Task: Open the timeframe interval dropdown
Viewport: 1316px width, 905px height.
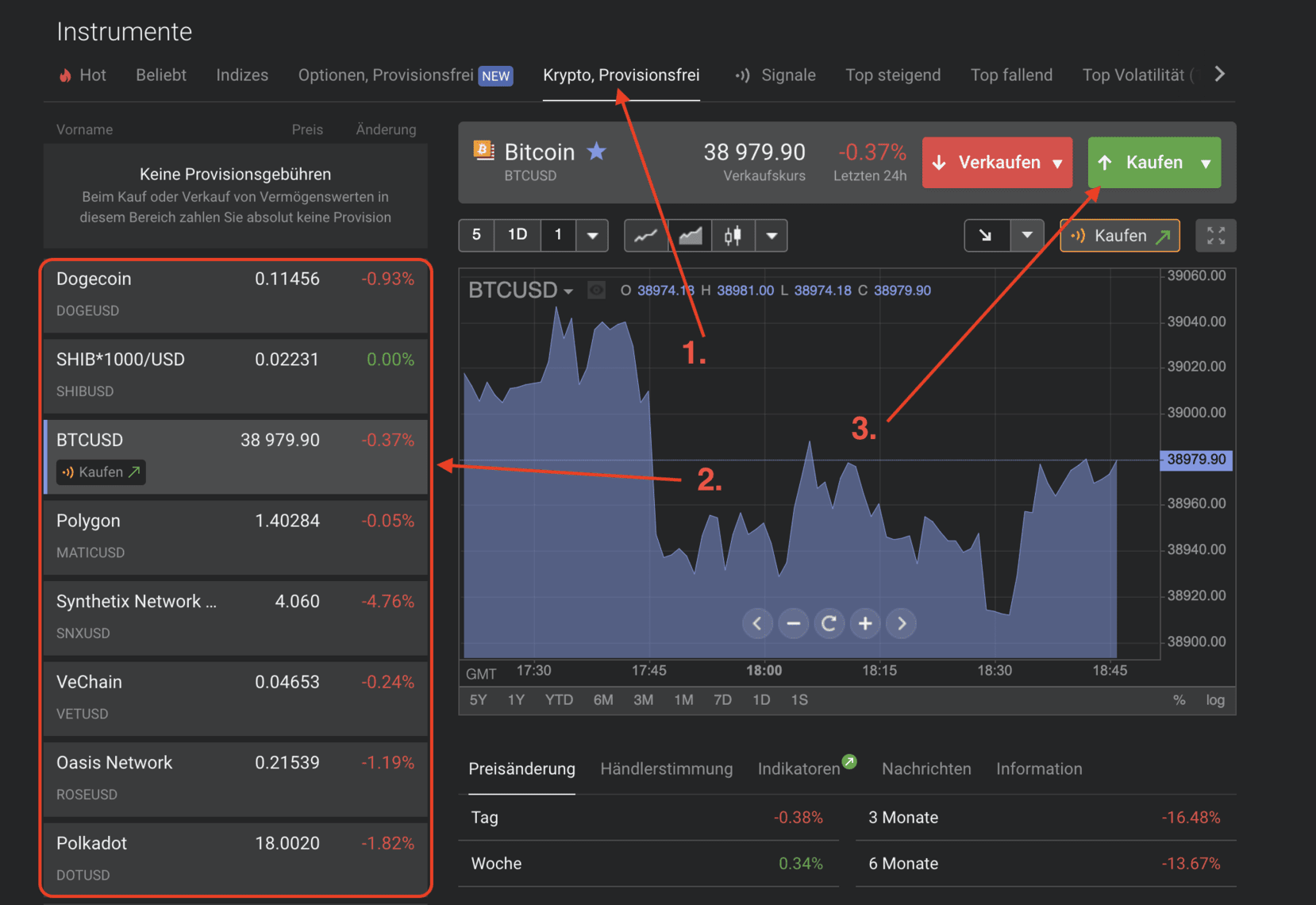Action: (592, 236)
